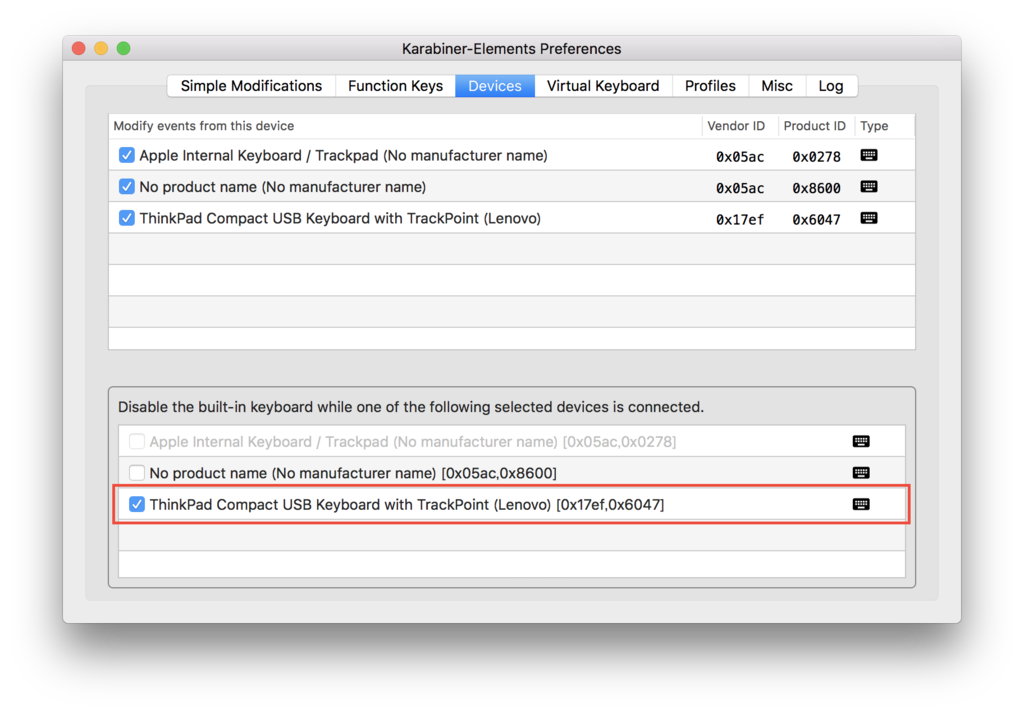Close the Karabiner-Elements Preferences window

pos(79,48)
